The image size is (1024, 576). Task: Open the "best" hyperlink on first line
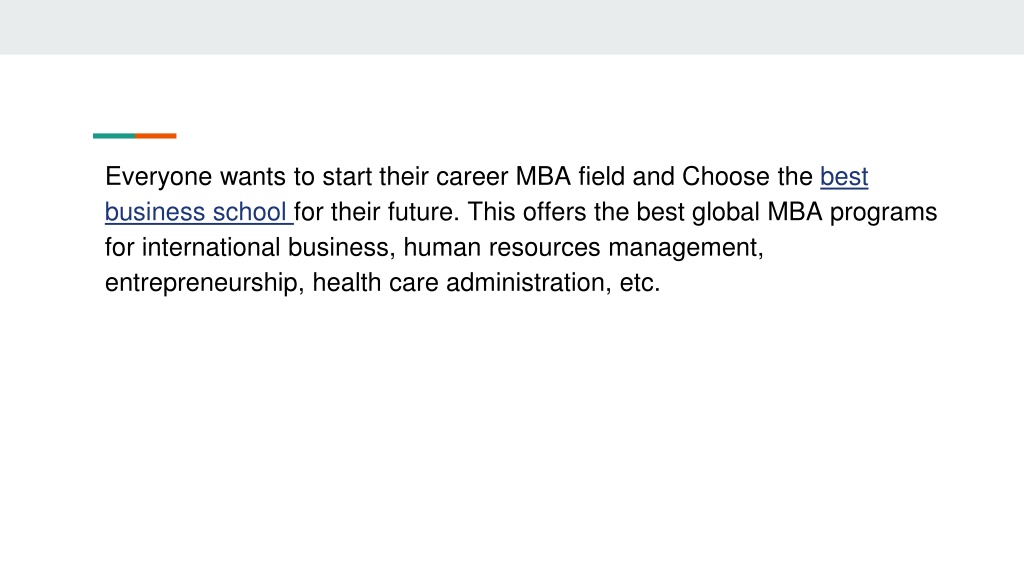[844, 177]
